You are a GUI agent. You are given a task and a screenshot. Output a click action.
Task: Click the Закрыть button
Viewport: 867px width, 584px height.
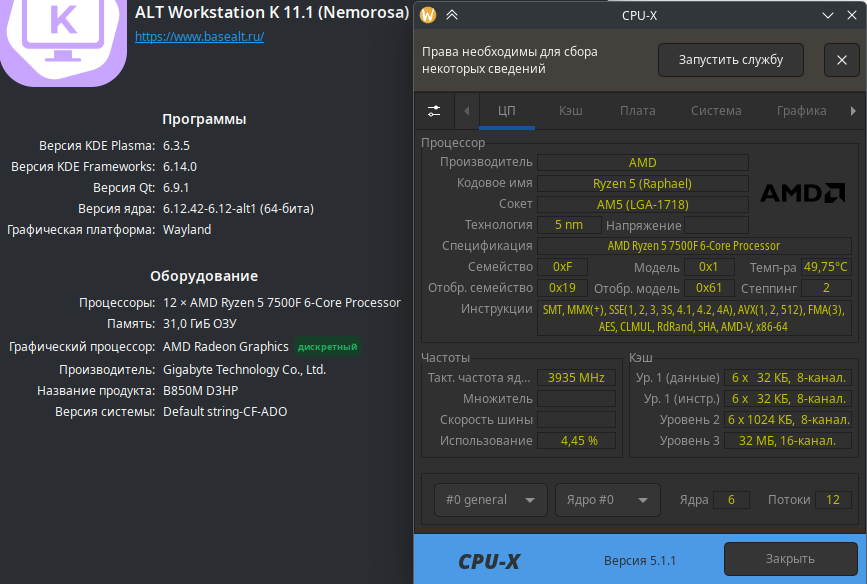coord(791,559)
